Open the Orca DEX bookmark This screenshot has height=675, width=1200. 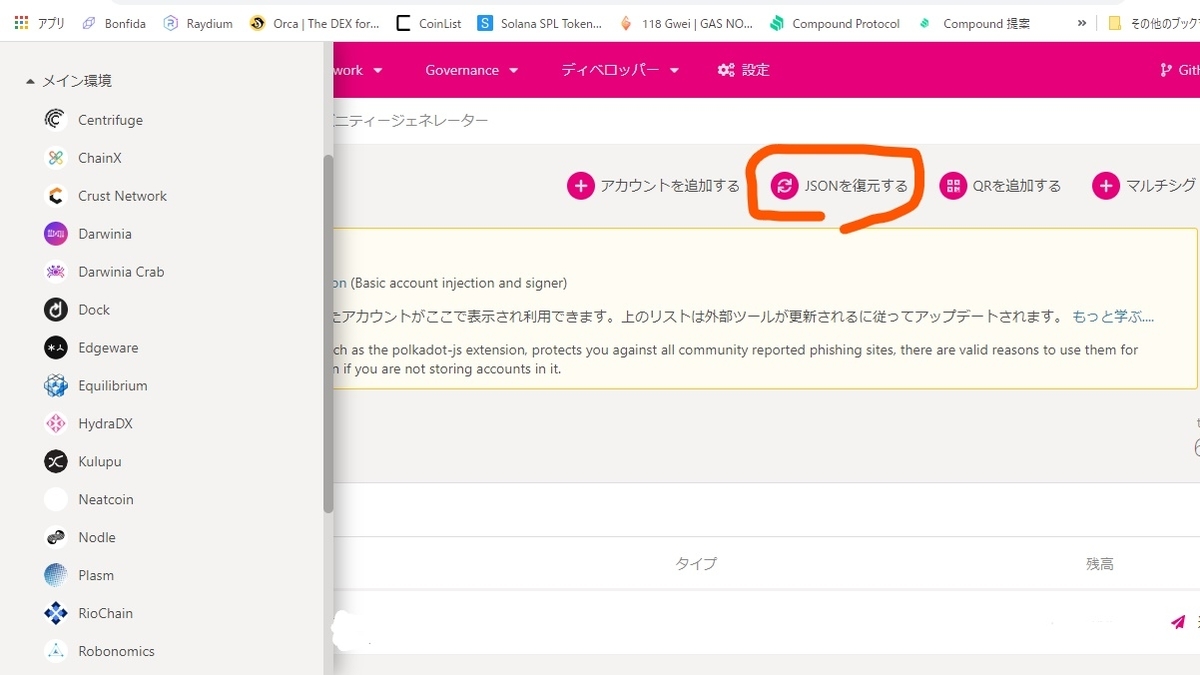tap(315, 23)
